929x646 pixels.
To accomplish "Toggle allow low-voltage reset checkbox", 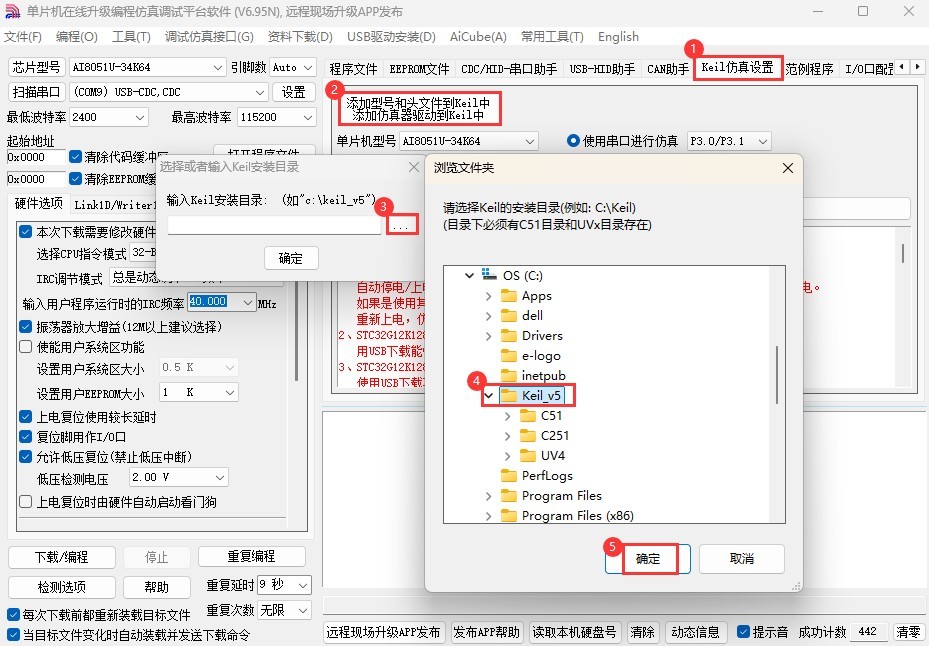I will tap(25, 457).
